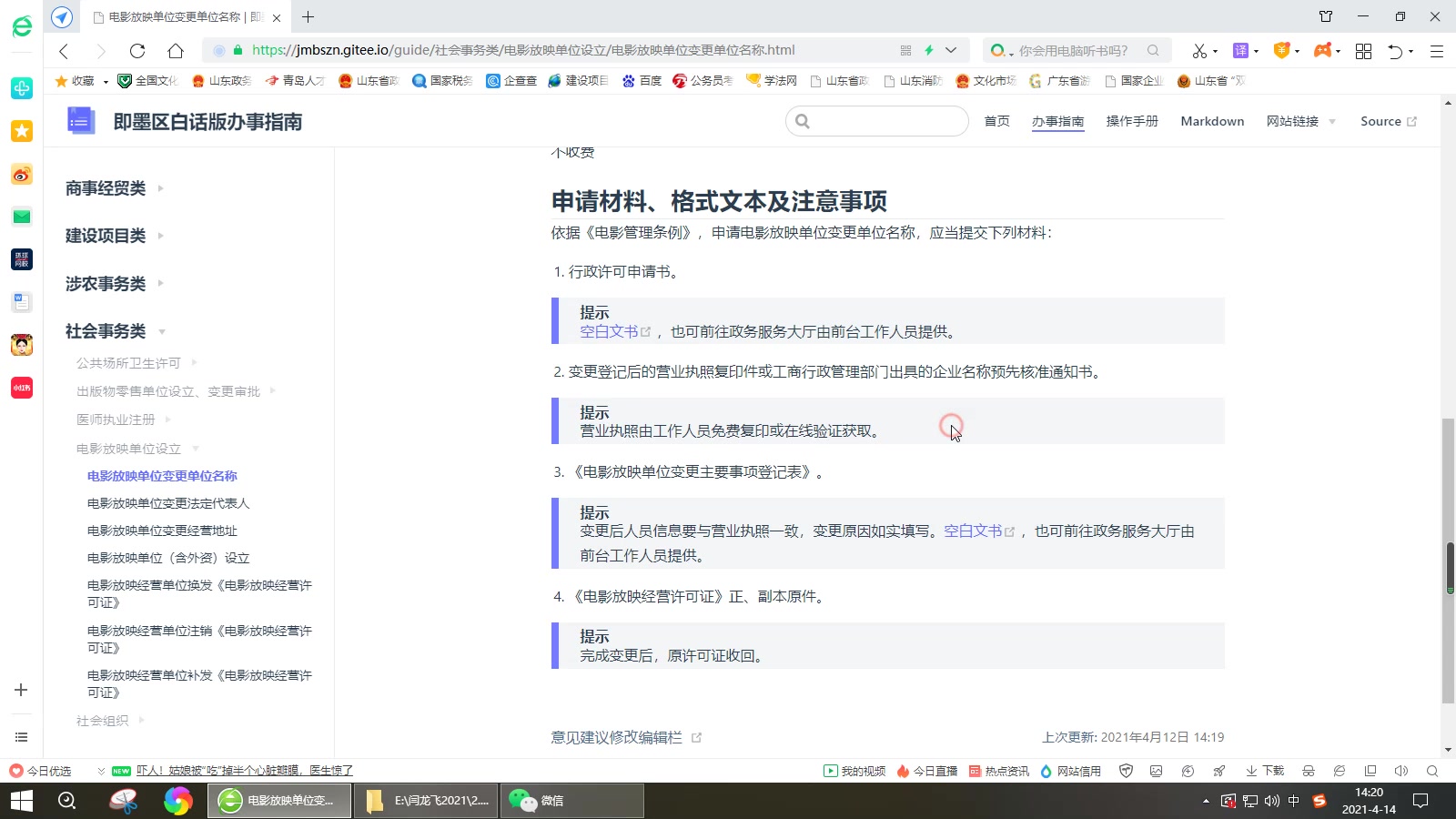The image size is (1456, 819).
Task: Open 电影放映单位变更法定代表人 page
Action: [168, 503]
